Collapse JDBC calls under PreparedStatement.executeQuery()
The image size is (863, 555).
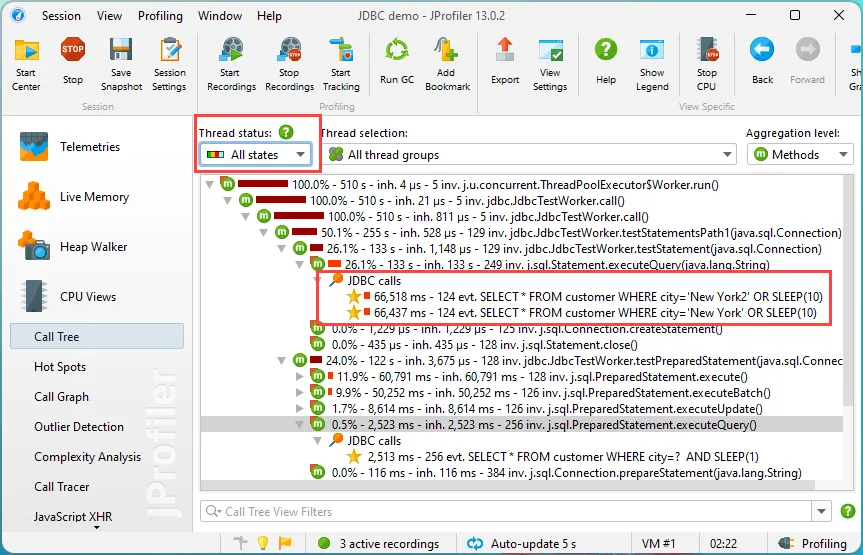[318, 440]
